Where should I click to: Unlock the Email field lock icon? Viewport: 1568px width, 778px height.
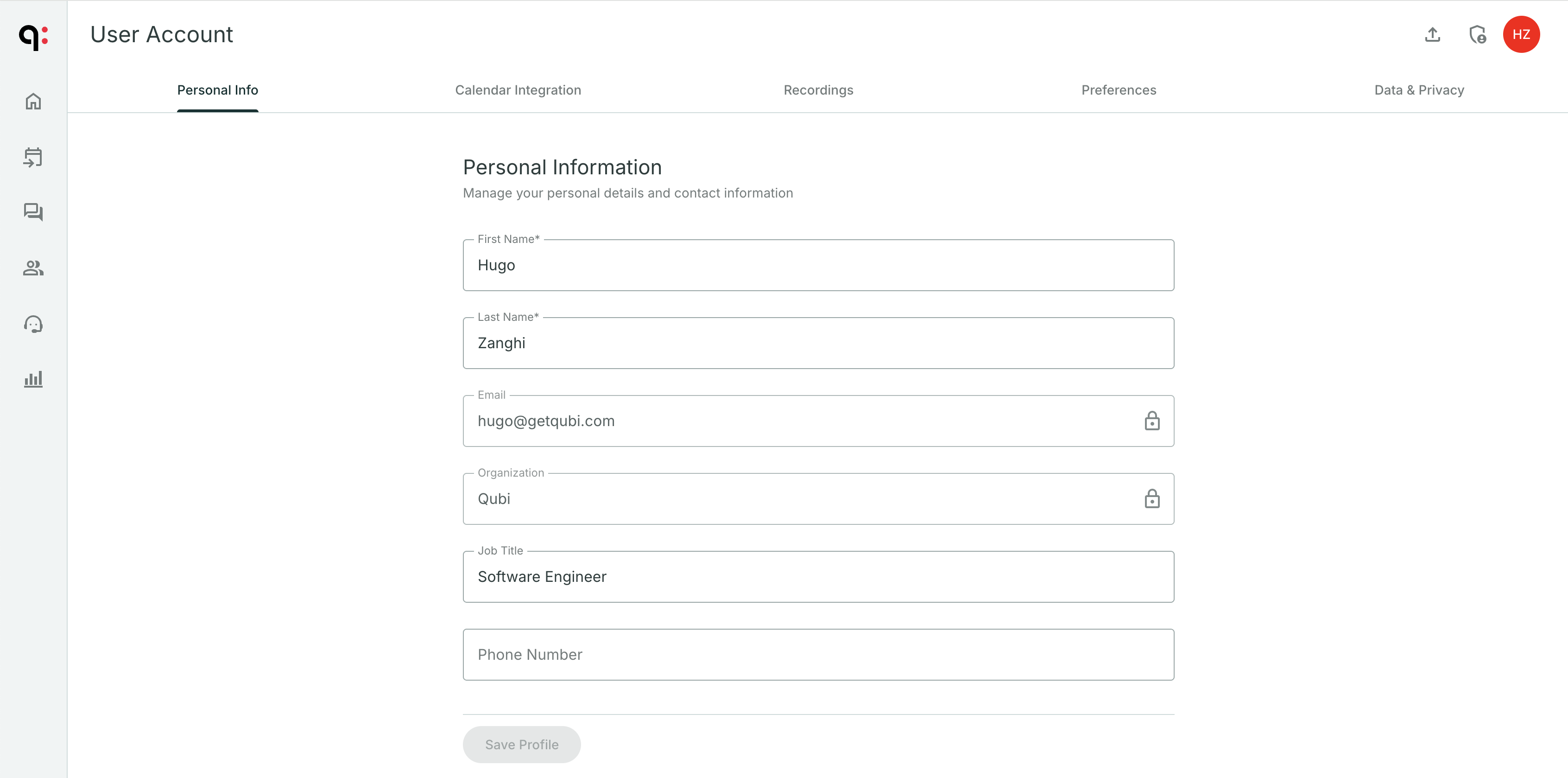(1152, 421)
